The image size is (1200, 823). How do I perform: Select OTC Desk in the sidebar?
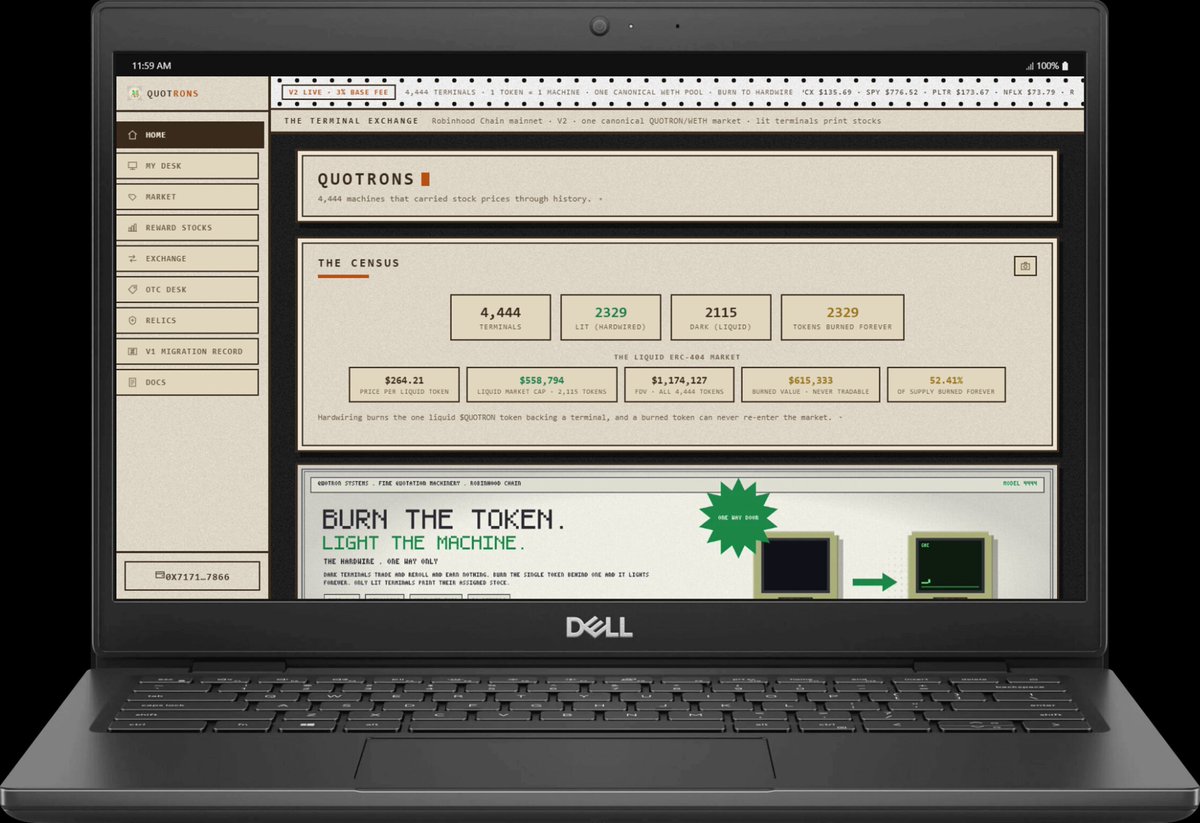pos(187,290)
